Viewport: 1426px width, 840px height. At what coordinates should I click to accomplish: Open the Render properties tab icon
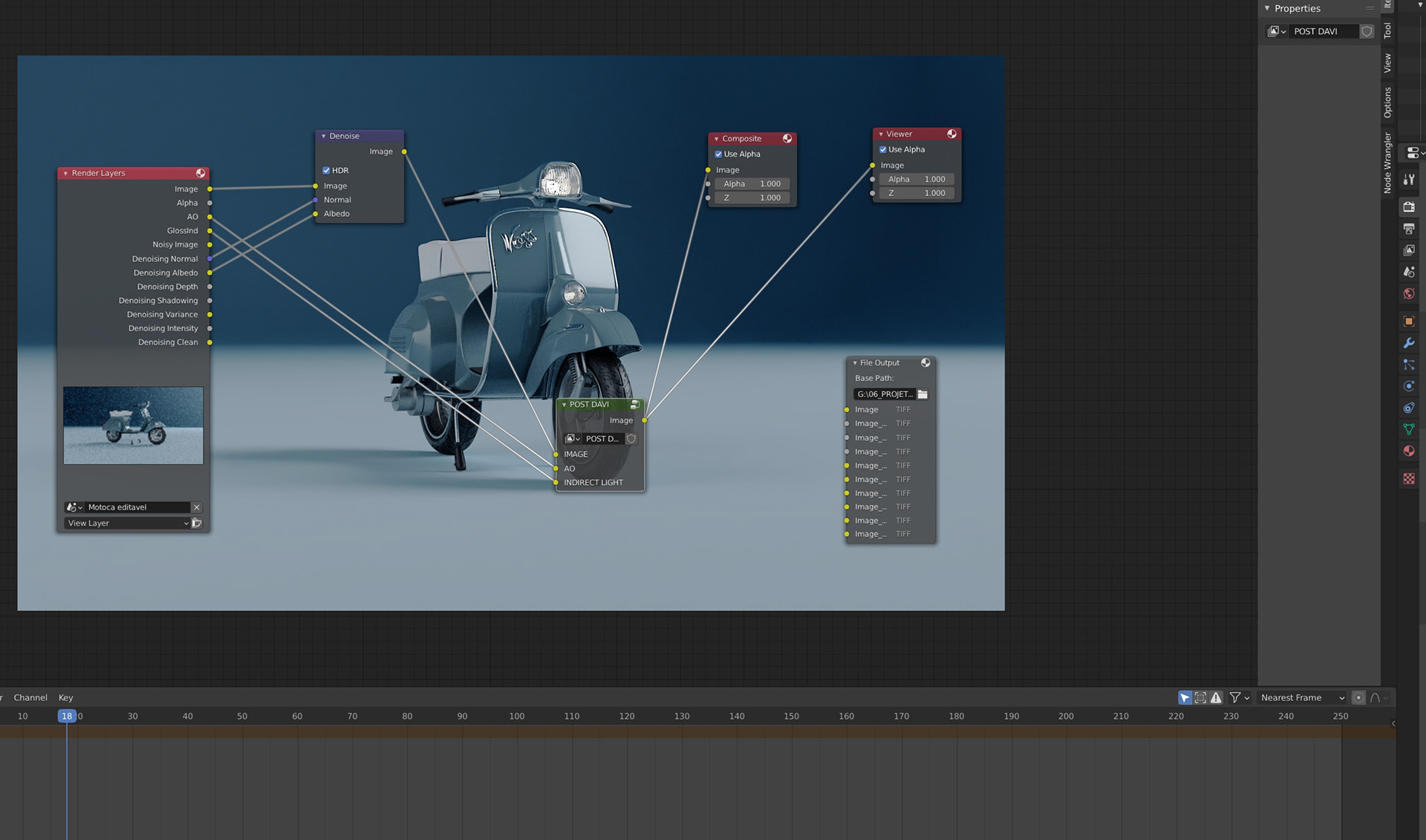[x=1409, y=206]
